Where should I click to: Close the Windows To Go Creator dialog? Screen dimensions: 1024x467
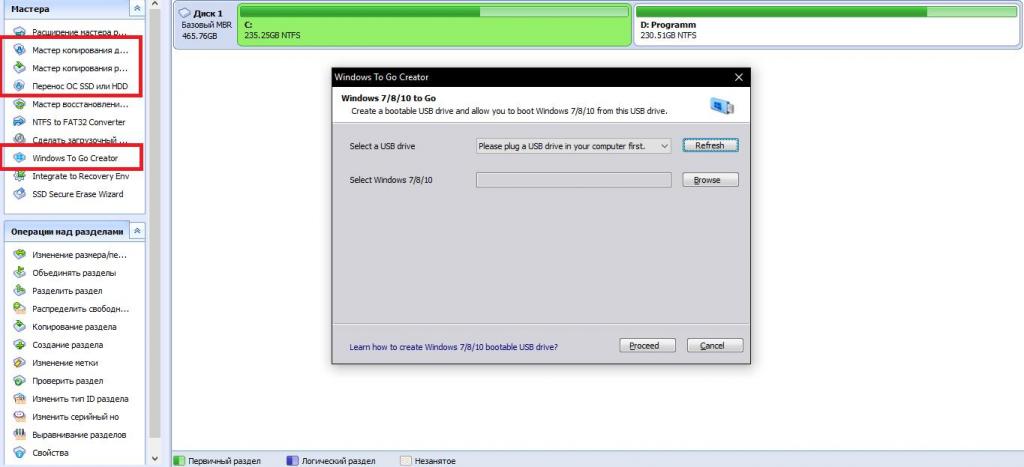(739, 77)
